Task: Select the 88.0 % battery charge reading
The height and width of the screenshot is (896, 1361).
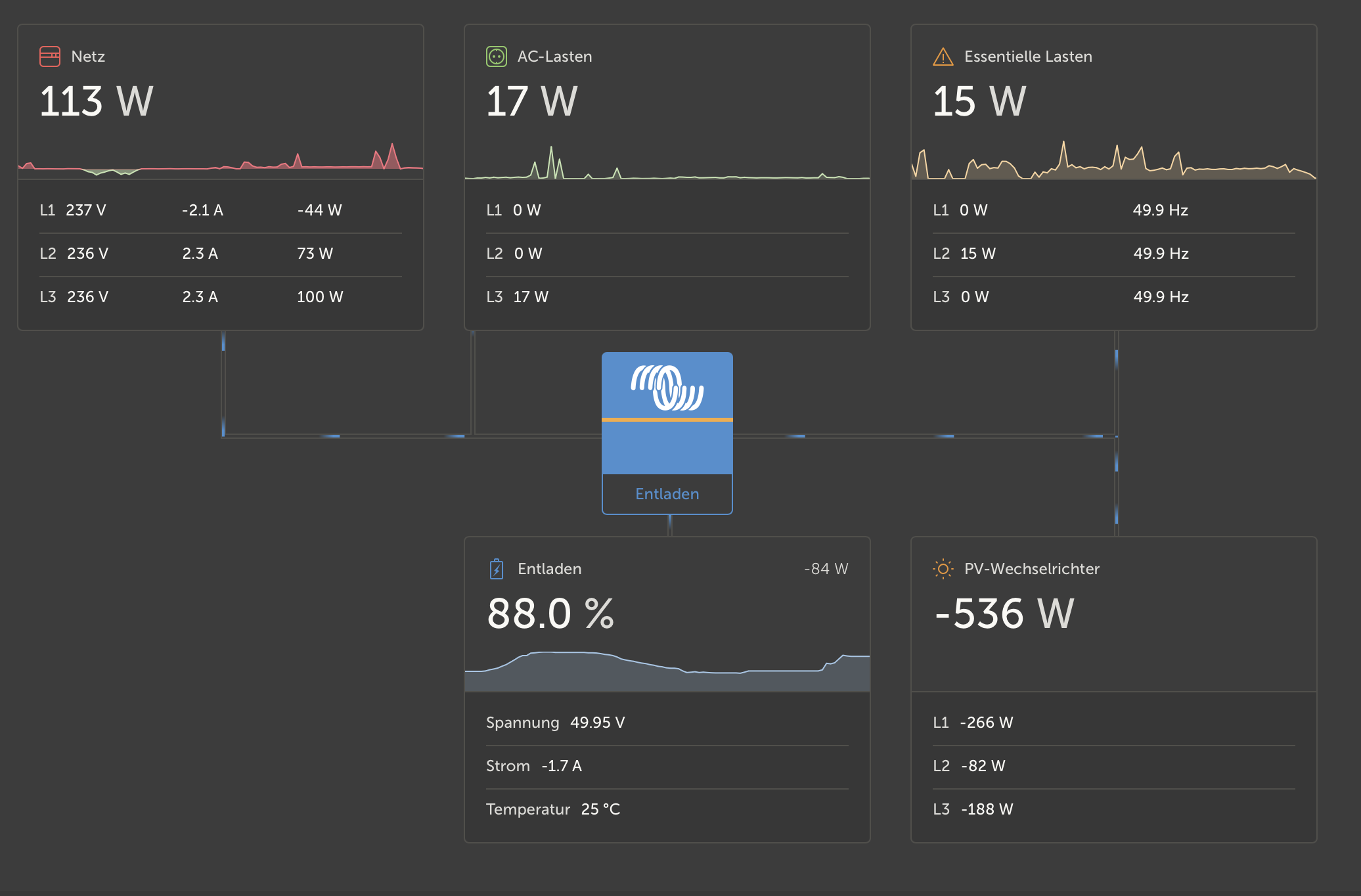Action: 550,614
